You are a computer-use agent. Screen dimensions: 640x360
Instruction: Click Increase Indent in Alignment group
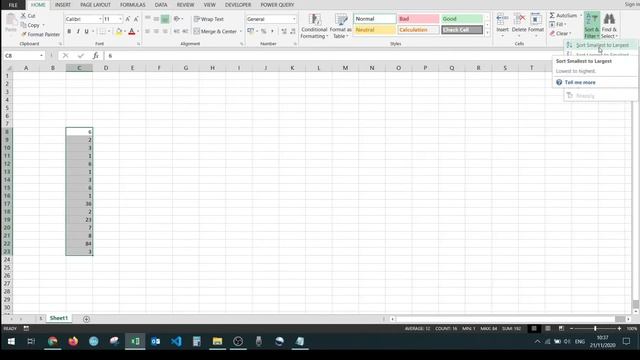(185, 31)
